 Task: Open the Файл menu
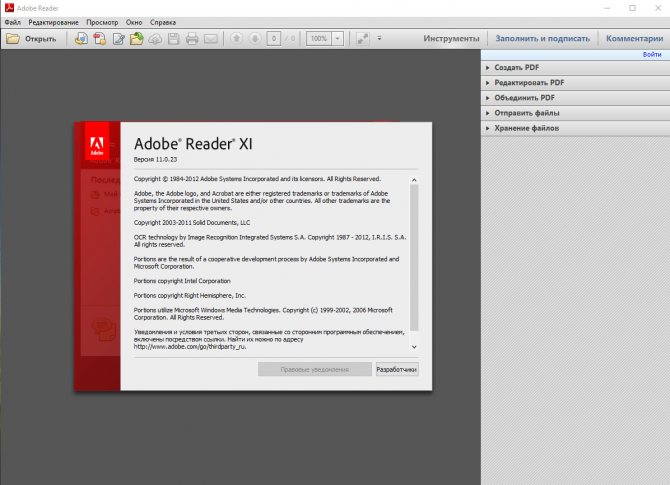point(13,22)
